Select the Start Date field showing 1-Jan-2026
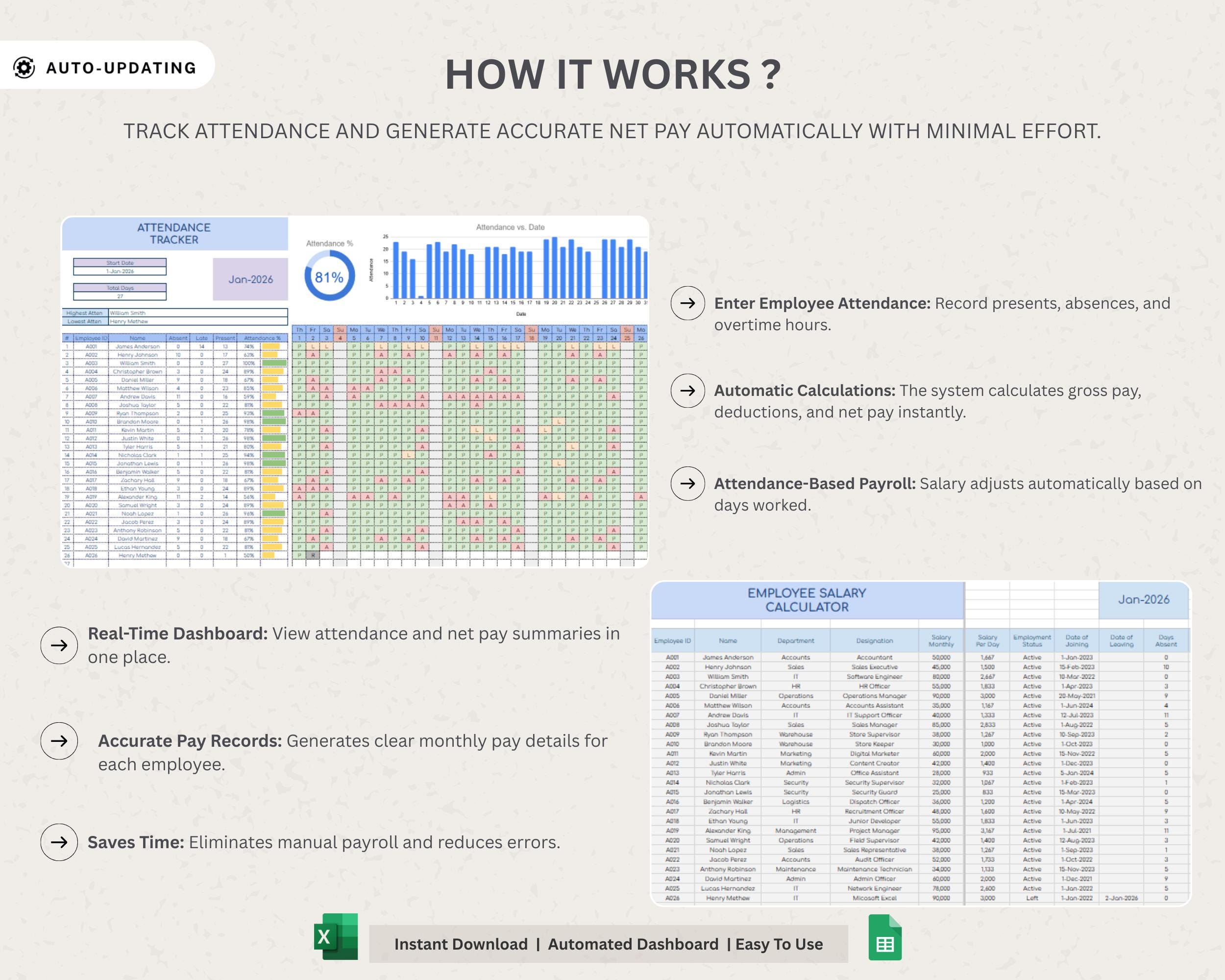Image resolution: width=1225 pixels, height=980 pixels. pyautogui.click(x=120, y=271)
